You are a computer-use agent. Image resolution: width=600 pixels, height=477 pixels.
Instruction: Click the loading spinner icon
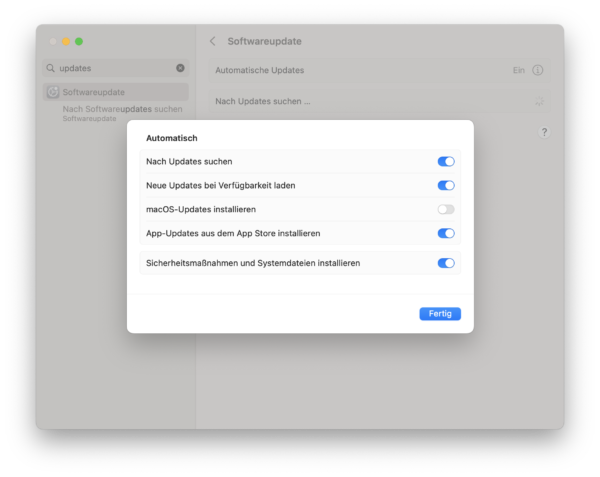539,101
